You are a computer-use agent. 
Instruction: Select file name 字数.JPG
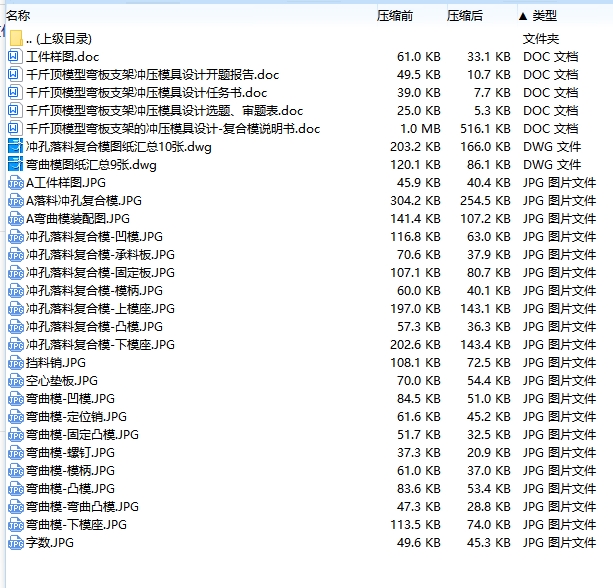(x=50, y=542)
